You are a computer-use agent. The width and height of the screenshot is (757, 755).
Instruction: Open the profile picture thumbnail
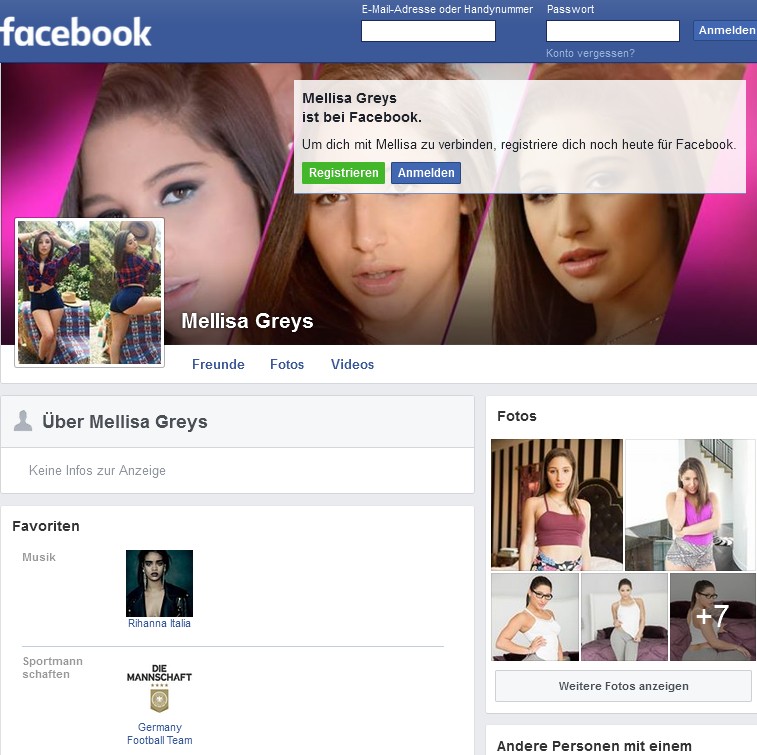(89, 293)
